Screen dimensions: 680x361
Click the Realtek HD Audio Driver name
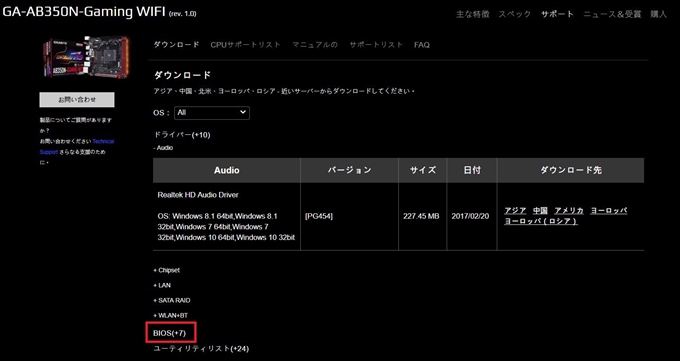point(198,195)
